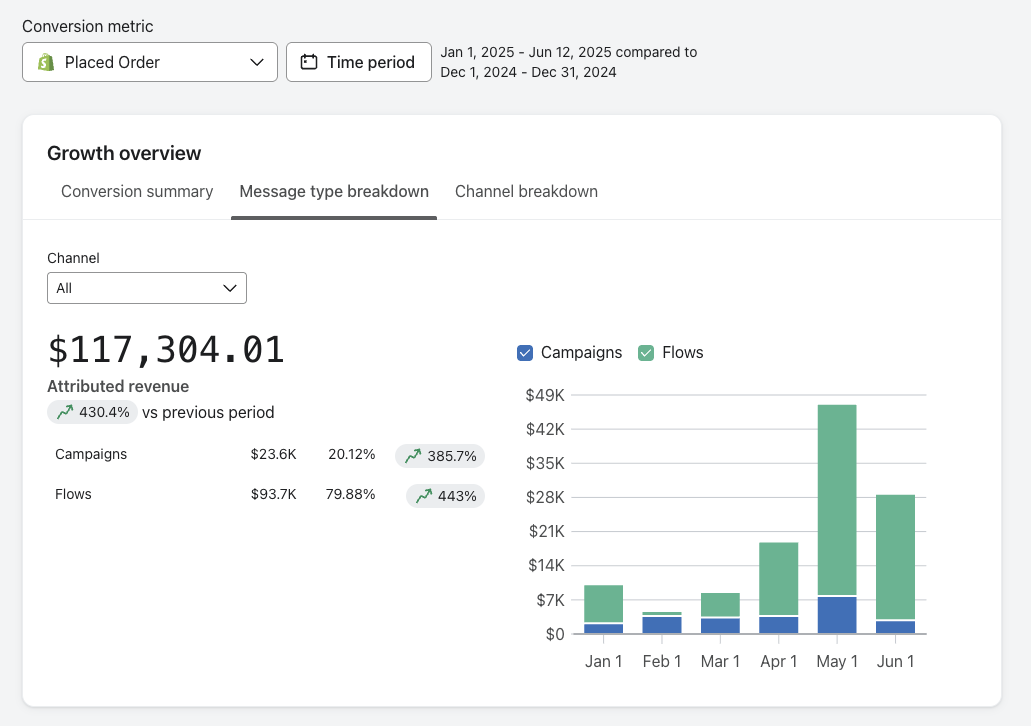The image size is (1031, 726).
Task: Click the Campaigns 385.7% growth badge
Action: pos(440,456)
